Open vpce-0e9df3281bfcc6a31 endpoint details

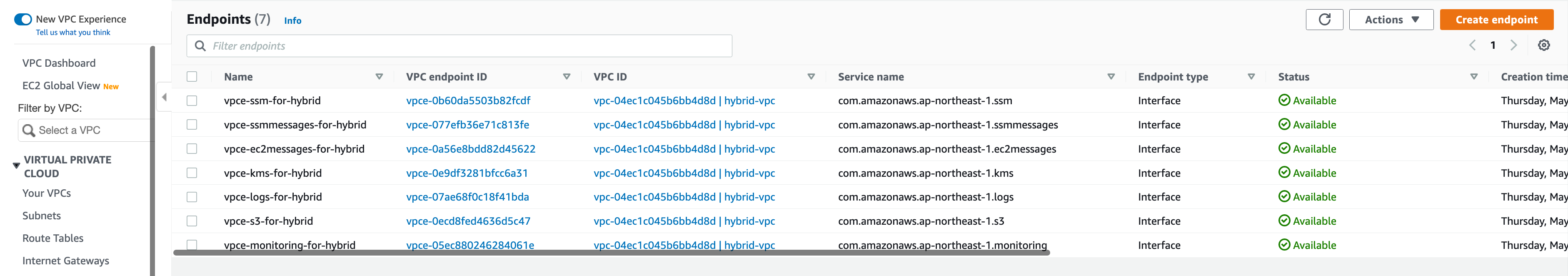pos(467,173)
